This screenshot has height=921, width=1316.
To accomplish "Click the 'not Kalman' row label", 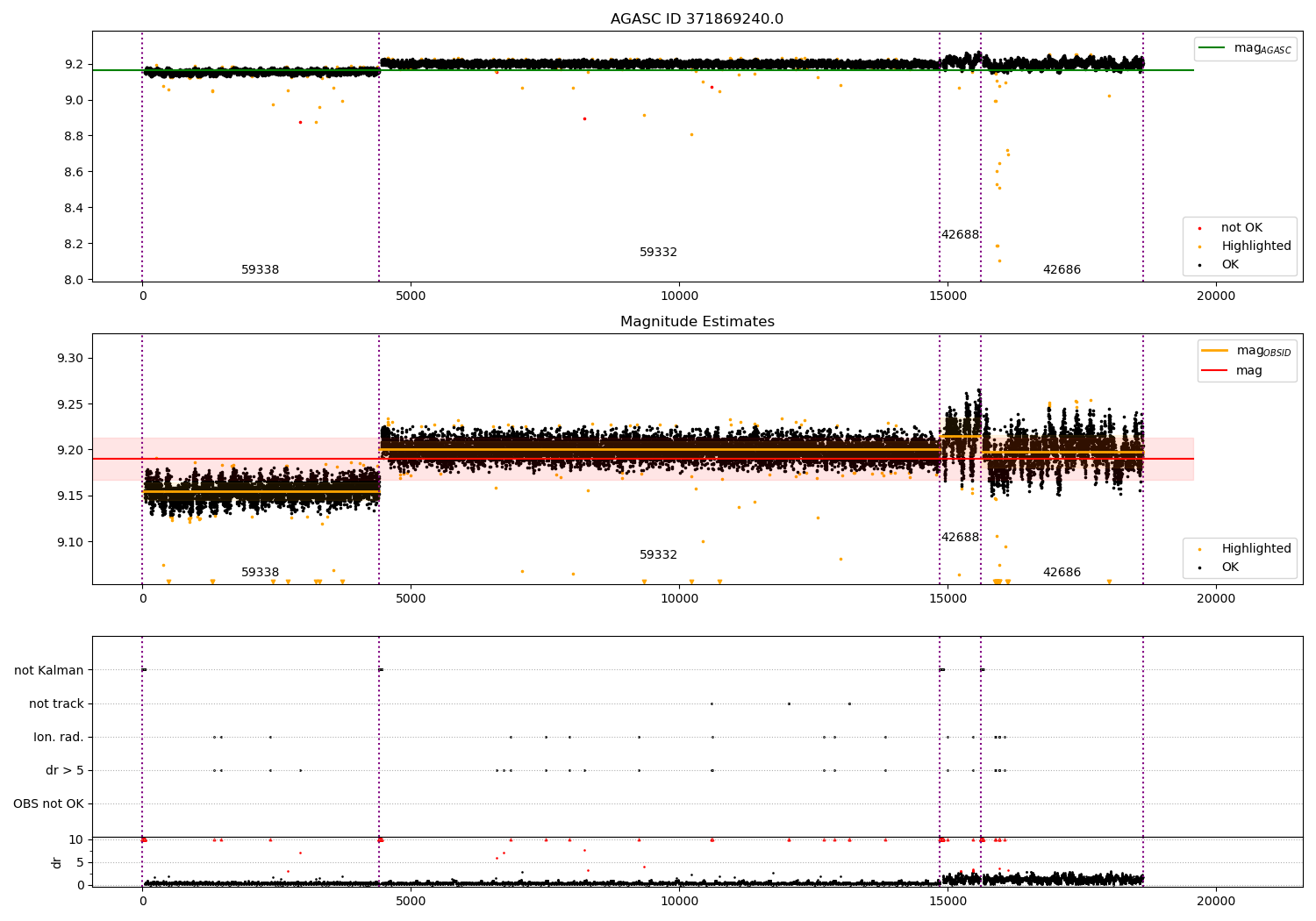I will pos(49,671).
